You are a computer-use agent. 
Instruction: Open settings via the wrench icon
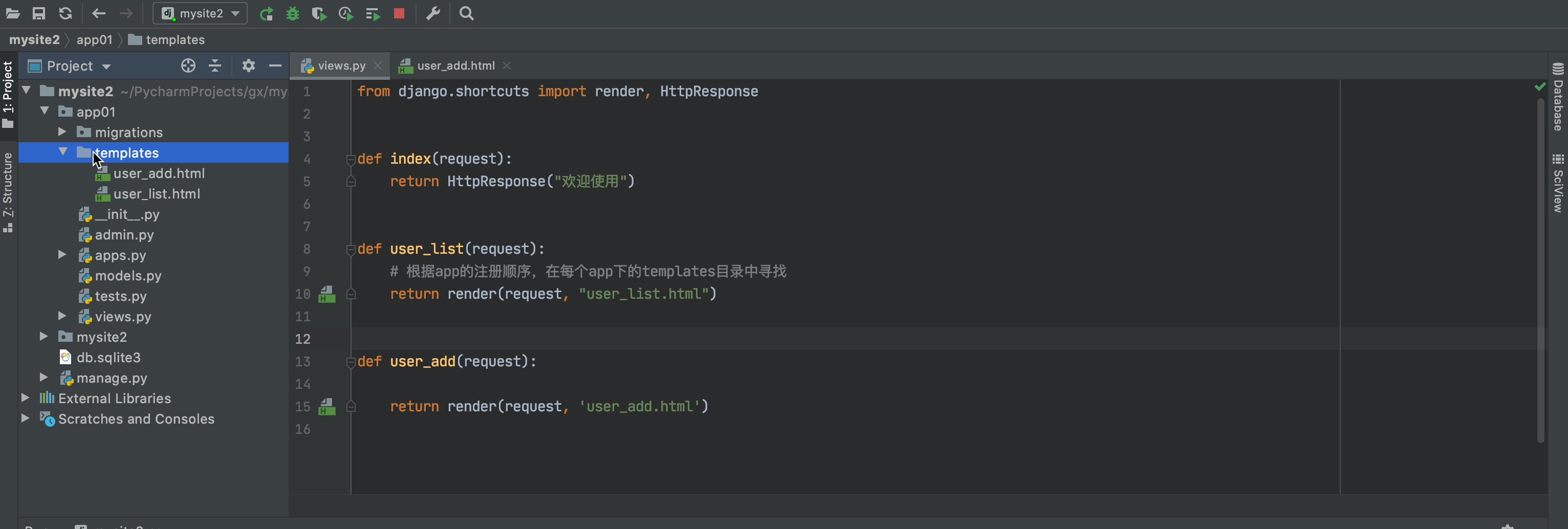(433, 13)
